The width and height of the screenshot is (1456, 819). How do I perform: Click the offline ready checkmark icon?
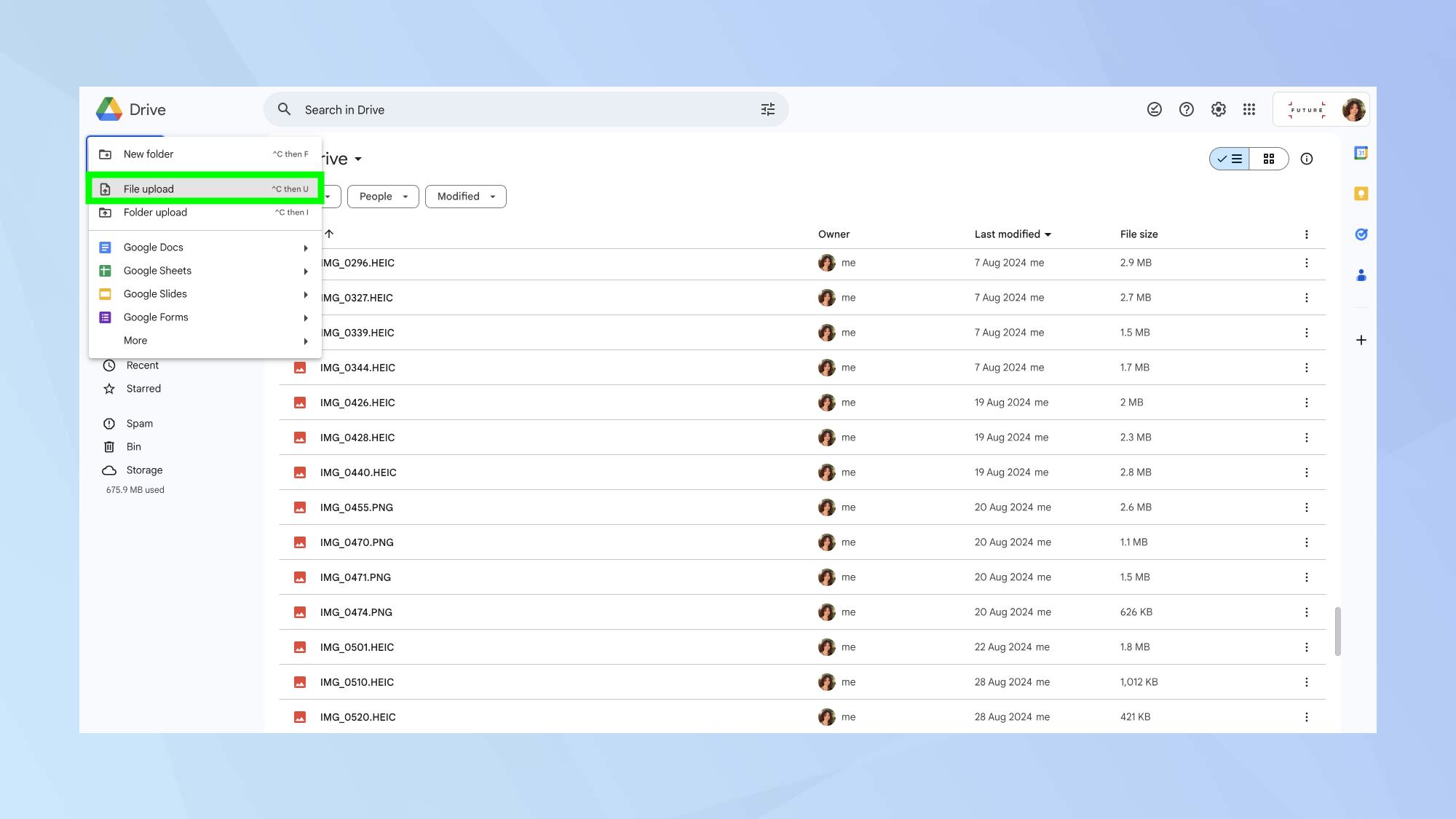(x=1154, y=109)
